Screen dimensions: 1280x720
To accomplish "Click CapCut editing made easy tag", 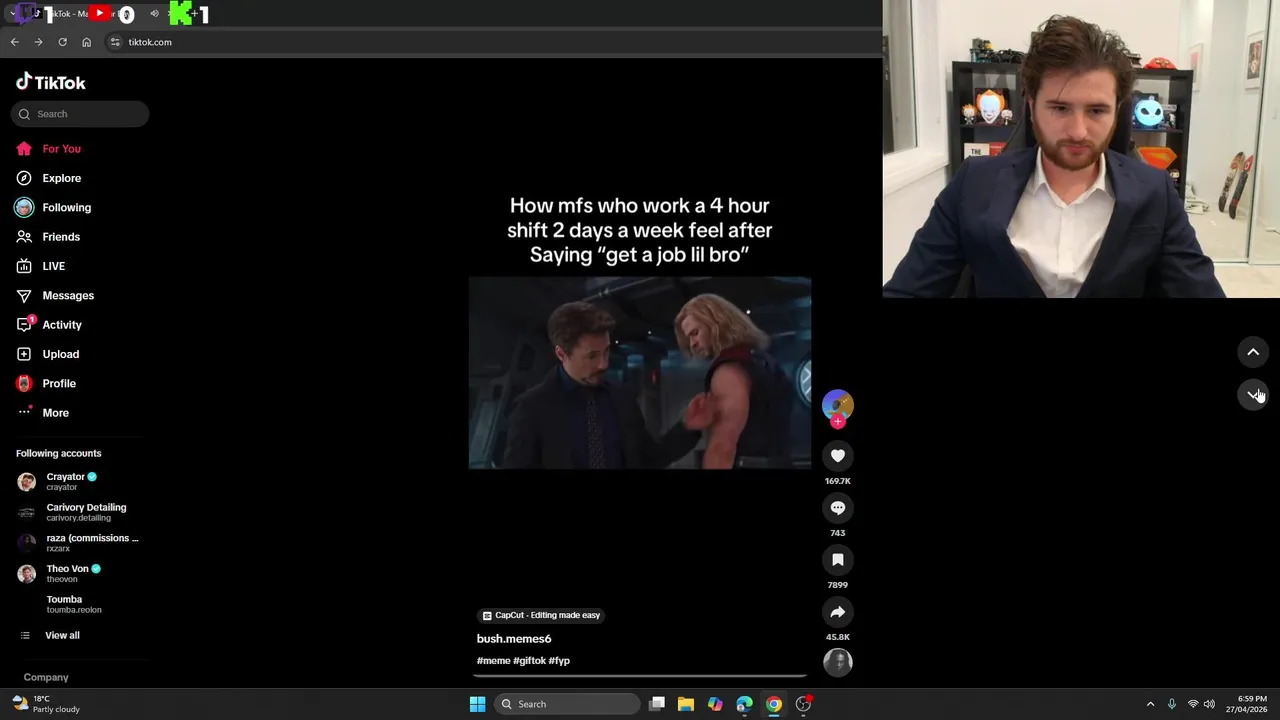I will pyautogui.click(x=541, y=616).
